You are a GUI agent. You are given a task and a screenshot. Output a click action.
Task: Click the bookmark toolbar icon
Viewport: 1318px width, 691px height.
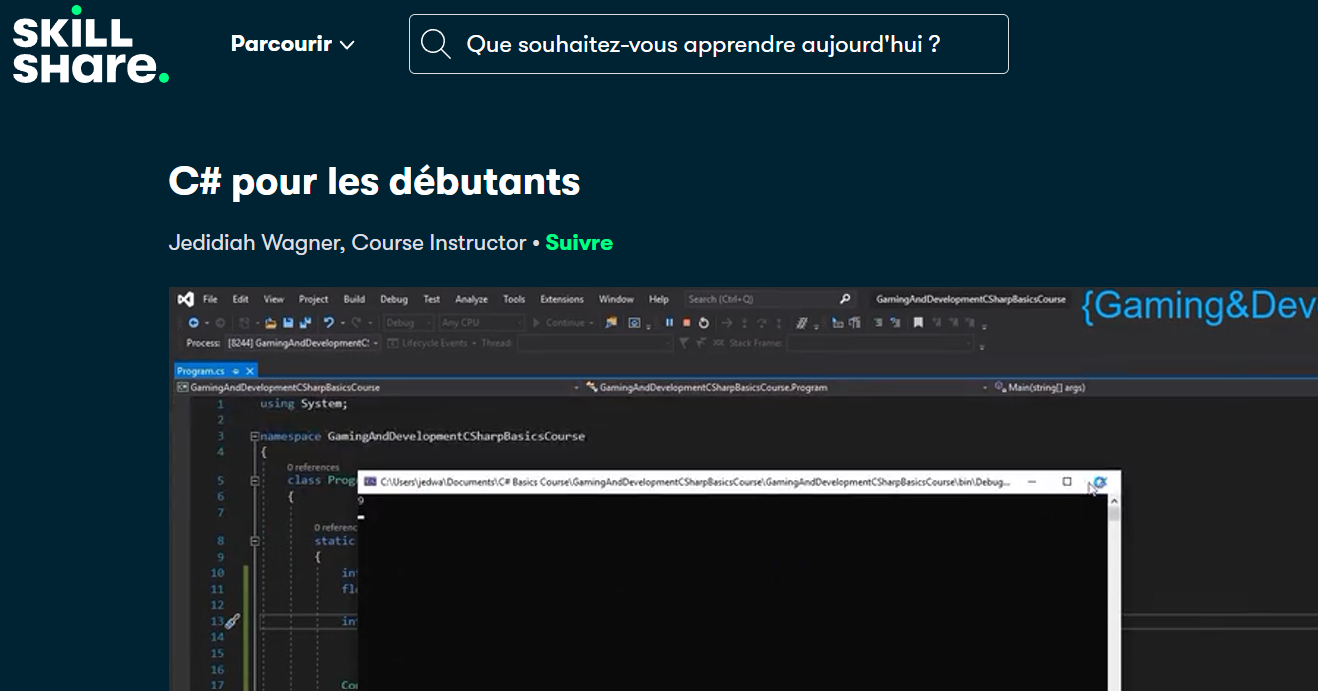point(918,323)
